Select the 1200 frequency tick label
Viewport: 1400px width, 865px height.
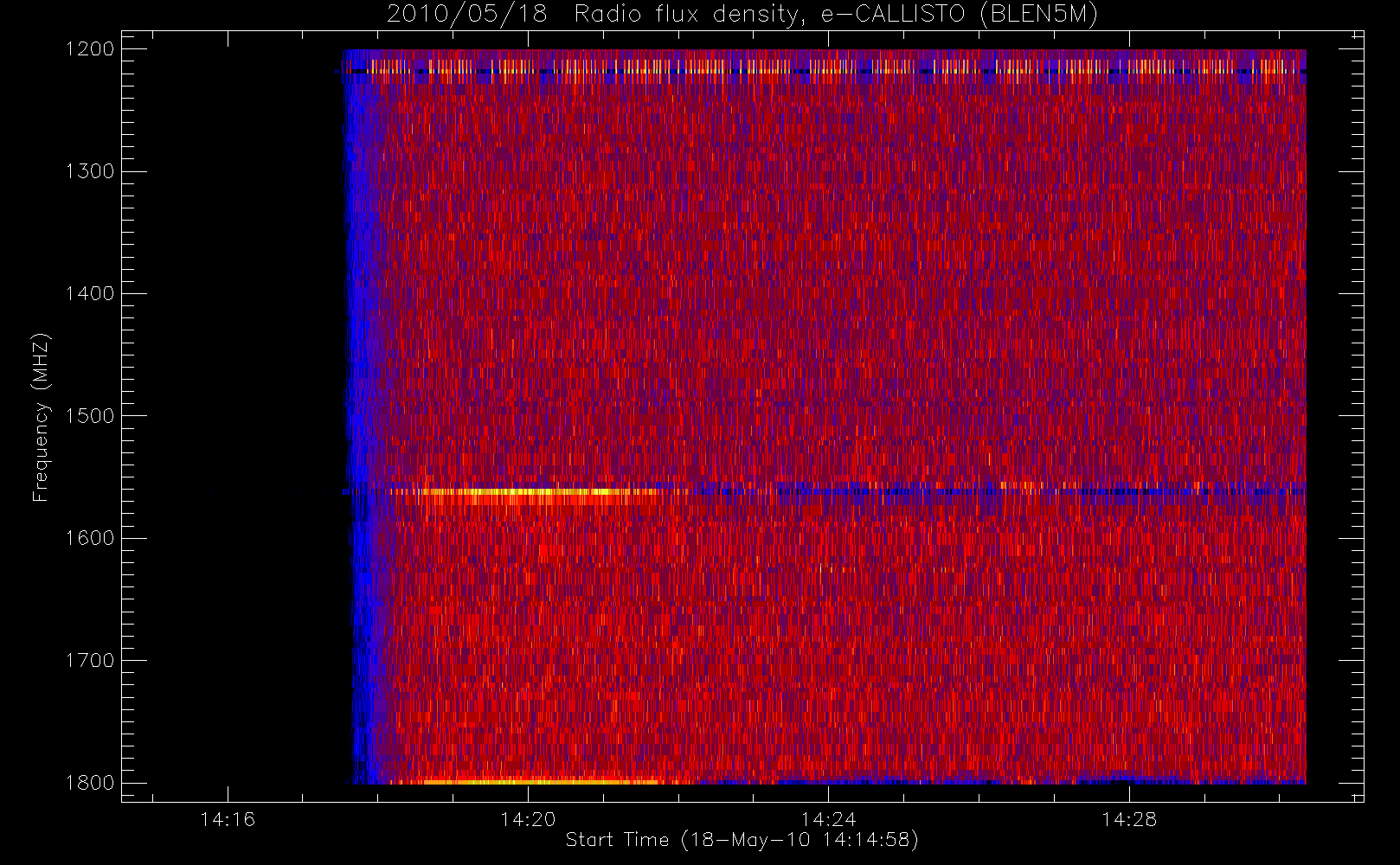point(90,49)
